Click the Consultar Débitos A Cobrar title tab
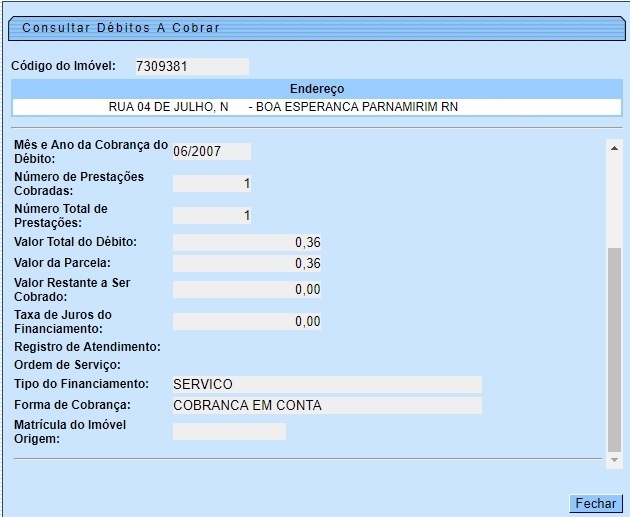Screen dimensions: 630x517 coord(120,28)
